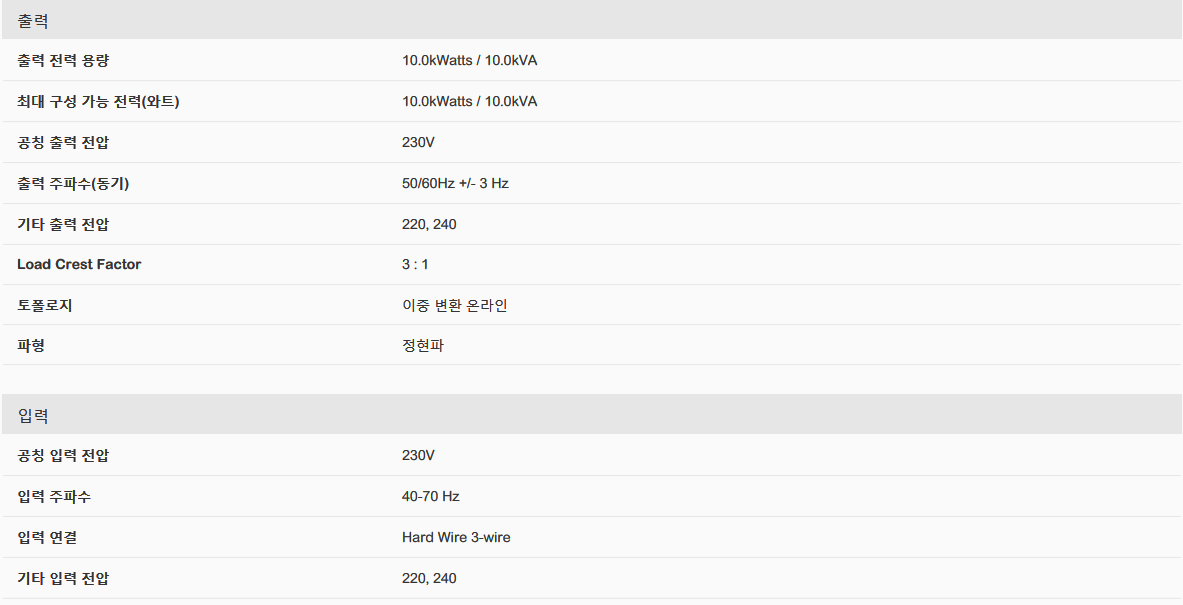Click the 50/60Hz +/- 3 Hz value
Image resolution: width=1183 pixels, height=605 pixels.
click(x=455, y=184)
